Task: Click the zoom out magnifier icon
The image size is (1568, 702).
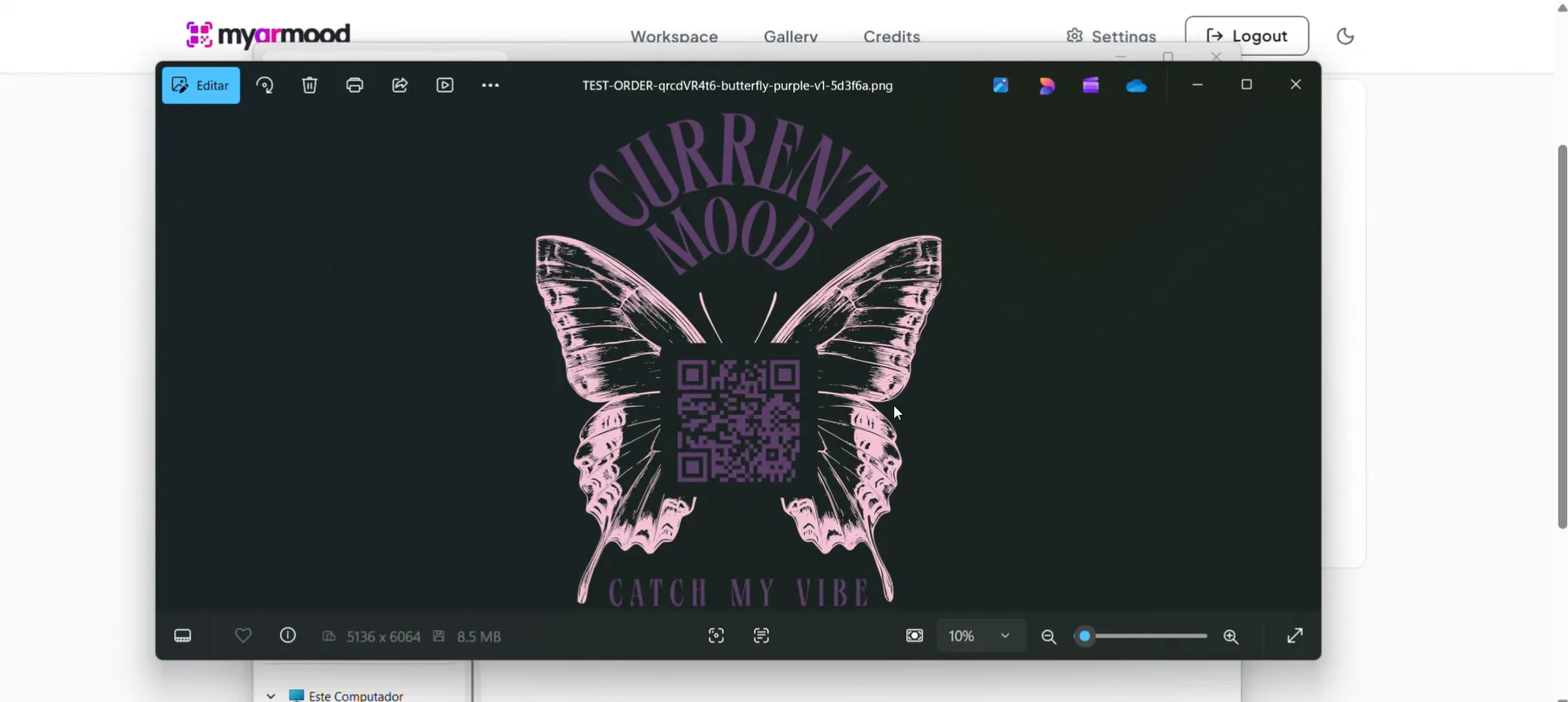Action: coord(1049,637)
